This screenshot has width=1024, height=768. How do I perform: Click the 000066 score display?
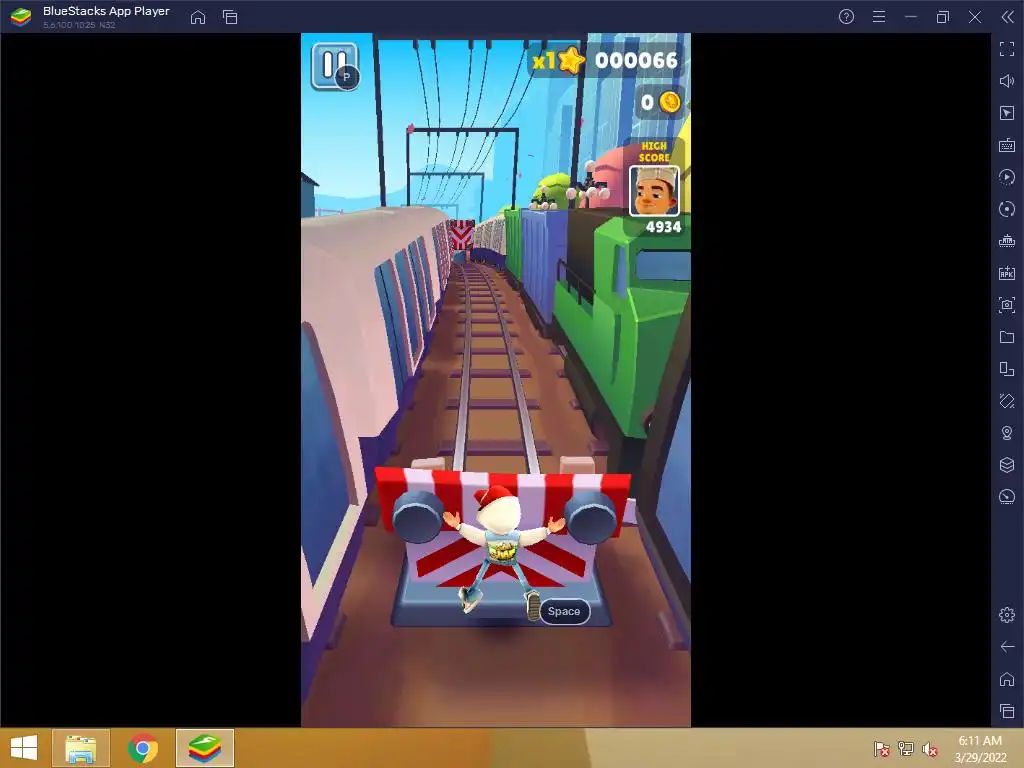coord(636,60)
